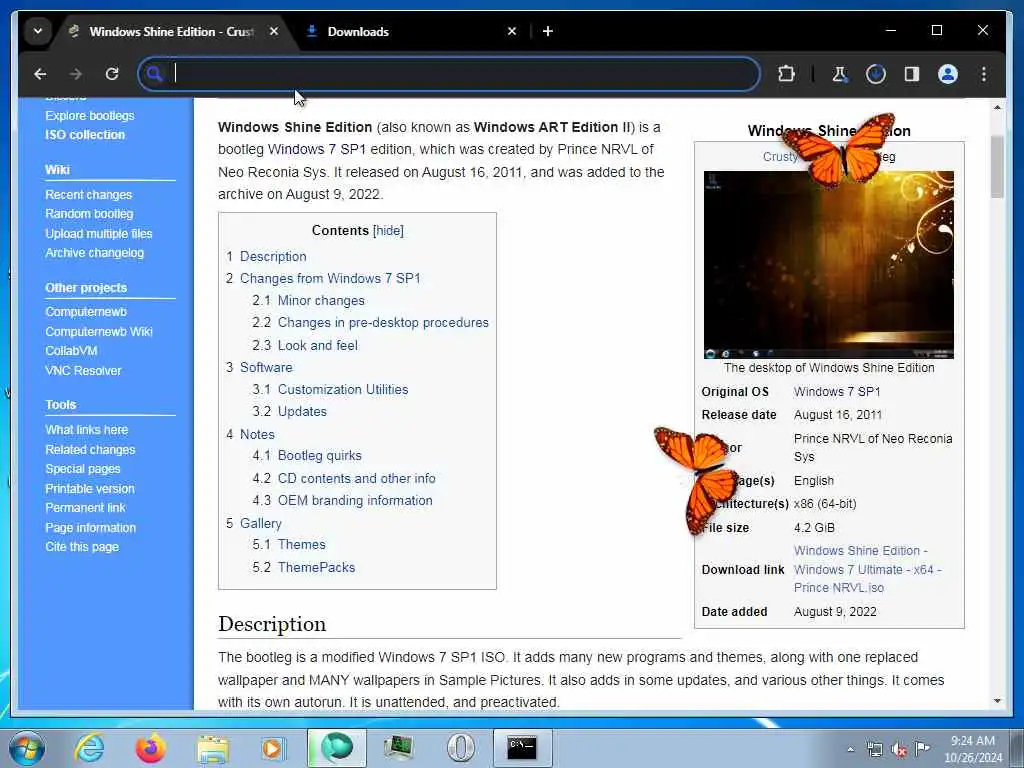Reload the current page

112,74
